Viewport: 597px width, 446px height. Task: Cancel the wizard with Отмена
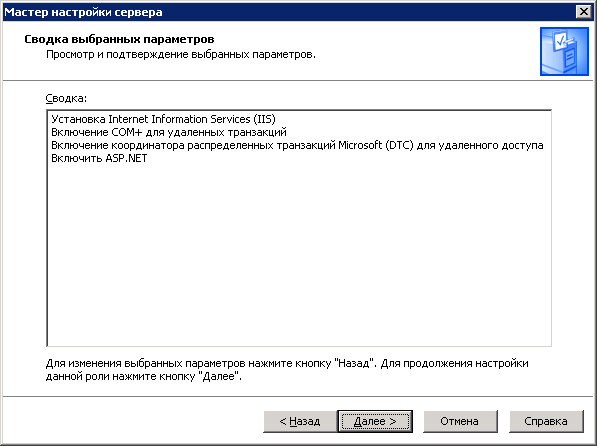(460, 421)
